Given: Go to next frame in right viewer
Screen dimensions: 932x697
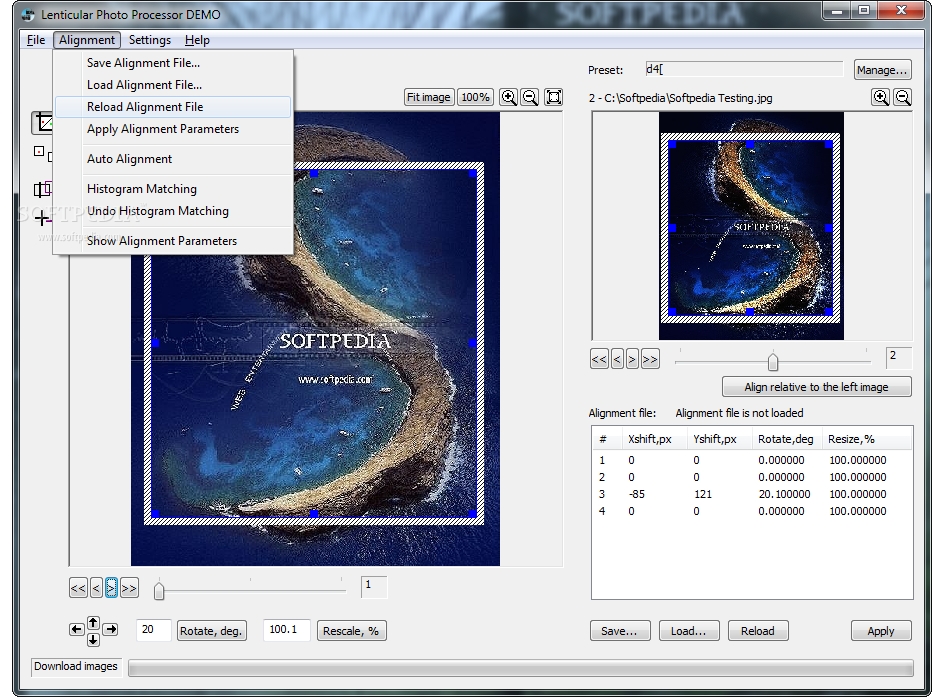Looking at the screenshot, I should click(x=632, y=359).
